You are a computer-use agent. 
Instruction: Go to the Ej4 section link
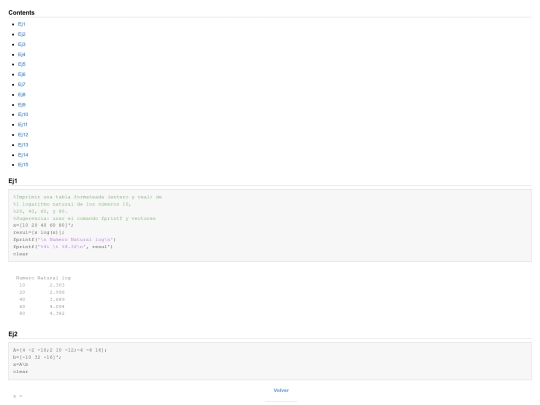coord(21,54)
